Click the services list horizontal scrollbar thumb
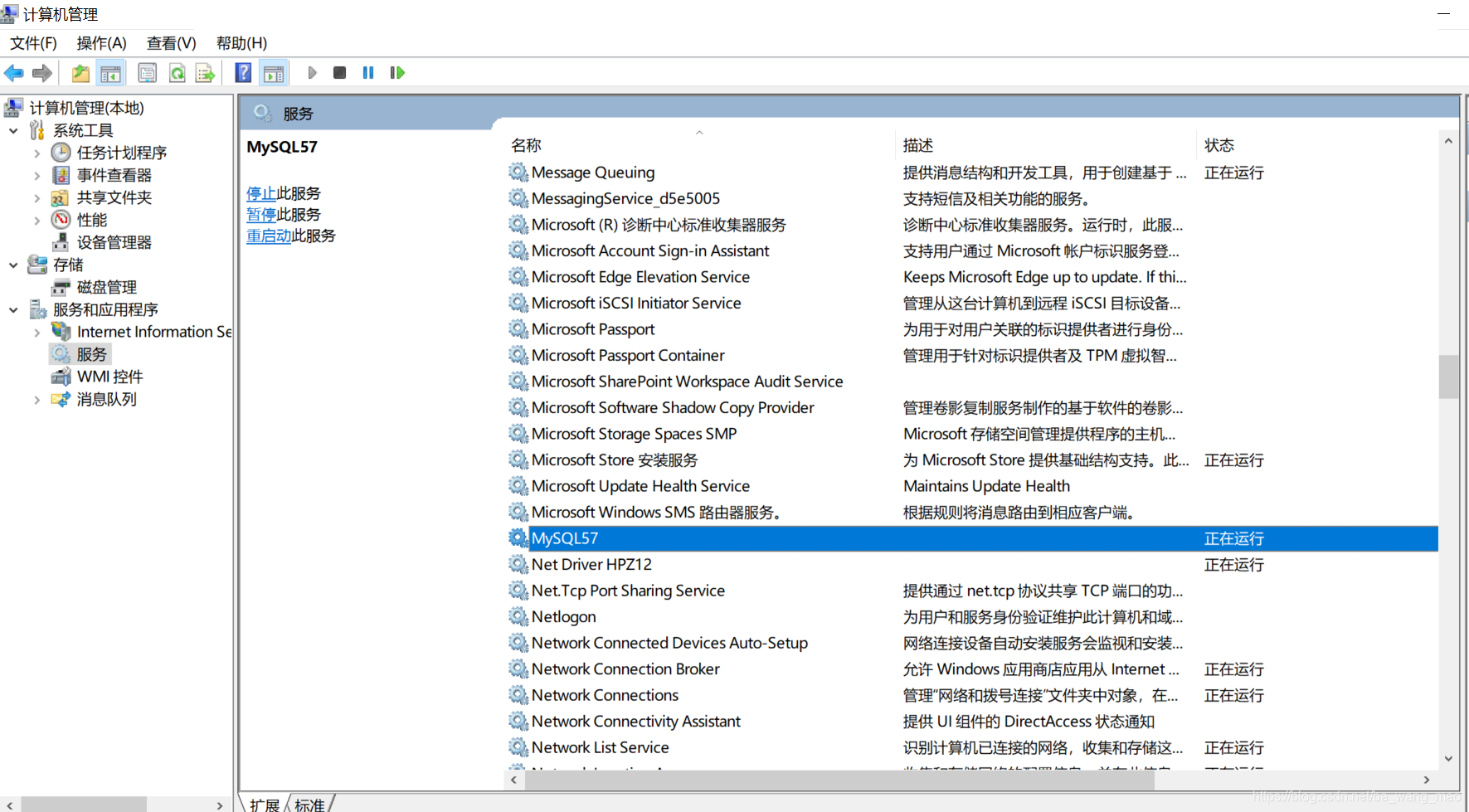This screenshot has width=1469, height=812. coord(838,780)
